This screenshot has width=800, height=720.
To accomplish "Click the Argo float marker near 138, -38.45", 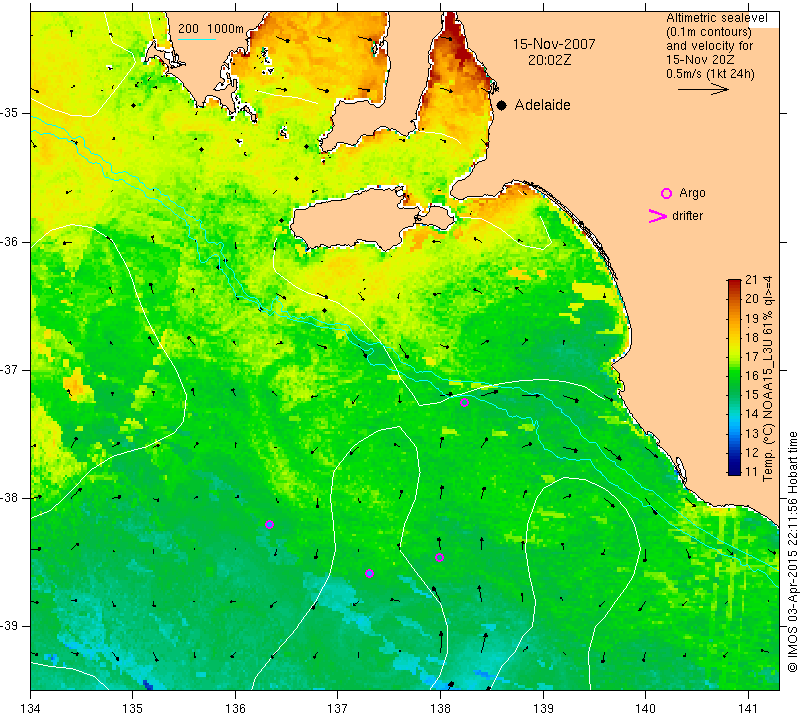I will click(x=439, y=557).
